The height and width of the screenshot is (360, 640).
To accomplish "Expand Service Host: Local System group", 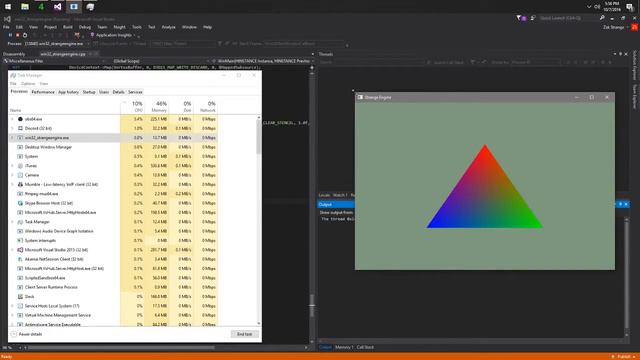I will click(x=12, y=306).
